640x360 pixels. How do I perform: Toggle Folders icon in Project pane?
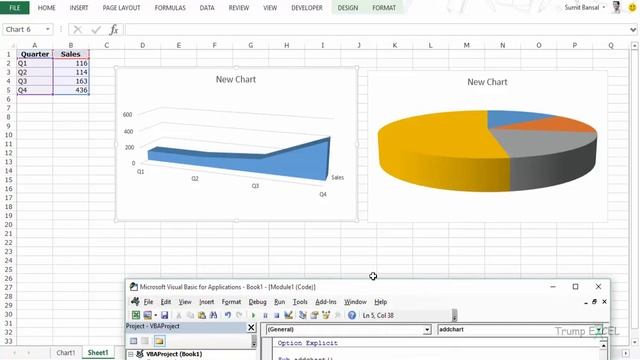click(159, 341)
